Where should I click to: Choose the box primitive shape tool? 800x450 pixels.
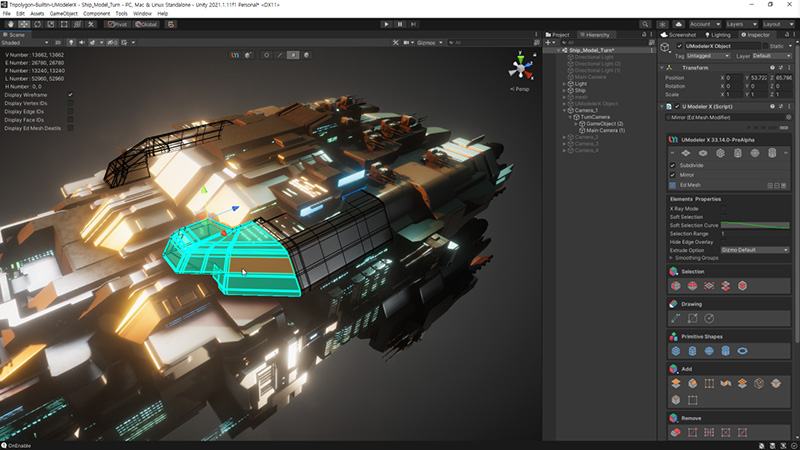pyautogui.click(x=676, y=351)
